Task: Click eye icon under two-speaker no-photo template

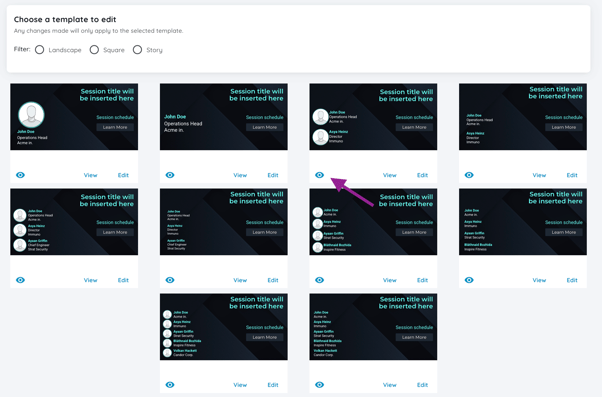Action: point(469,175)
